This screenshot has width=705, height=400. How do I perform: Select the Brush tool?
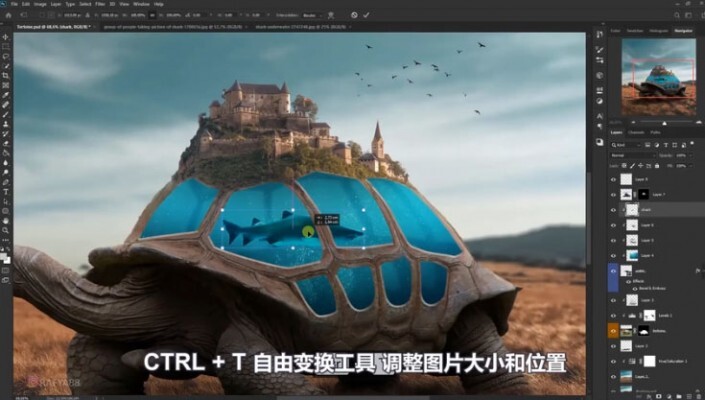[6, 113]
